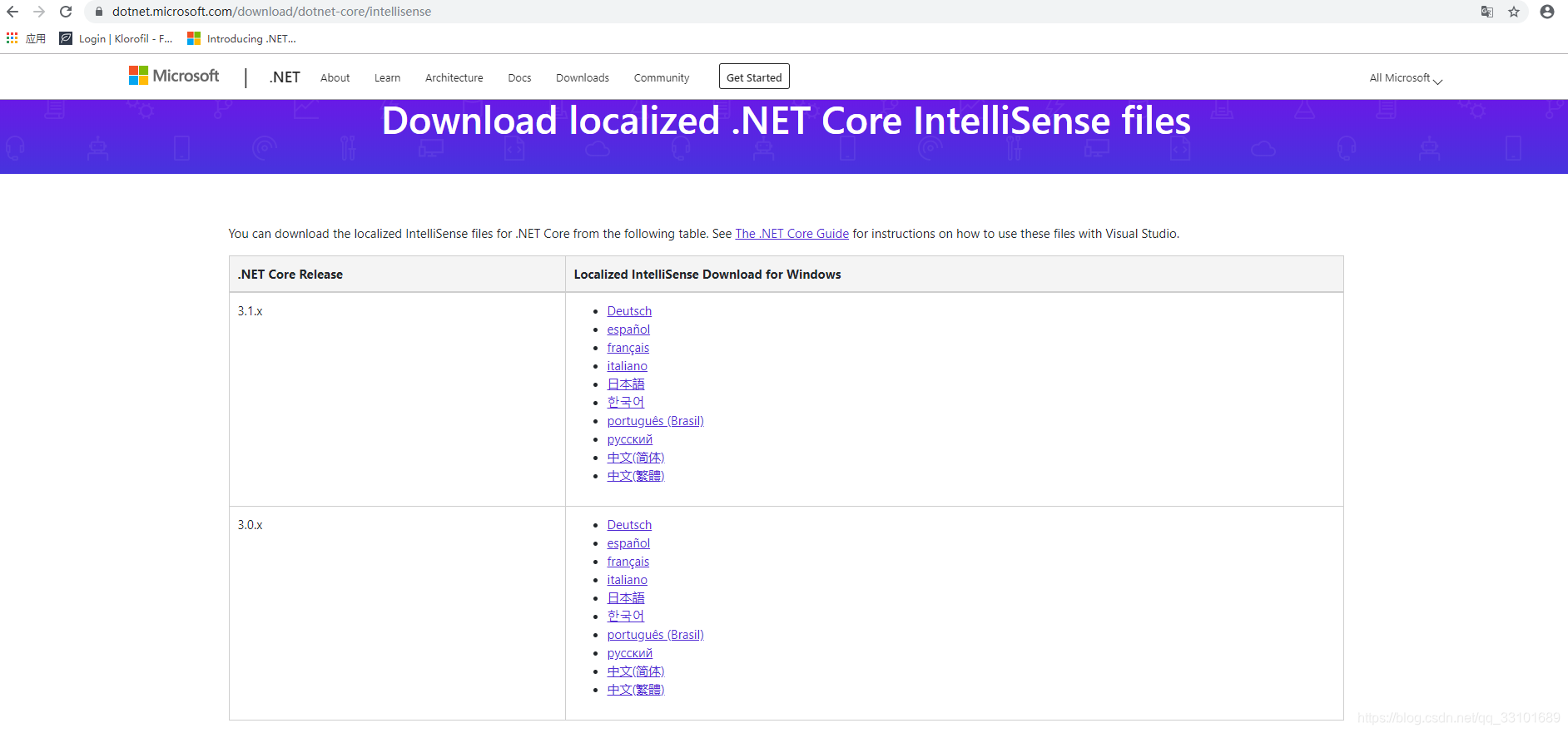Download français files for 3.1.x
The height and width of the screenshot is (733, 1568).
pos(628,348)
